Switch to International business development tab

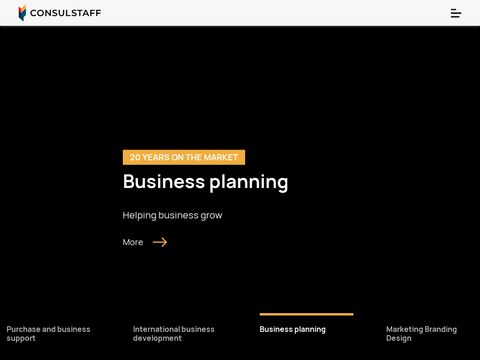174,334
